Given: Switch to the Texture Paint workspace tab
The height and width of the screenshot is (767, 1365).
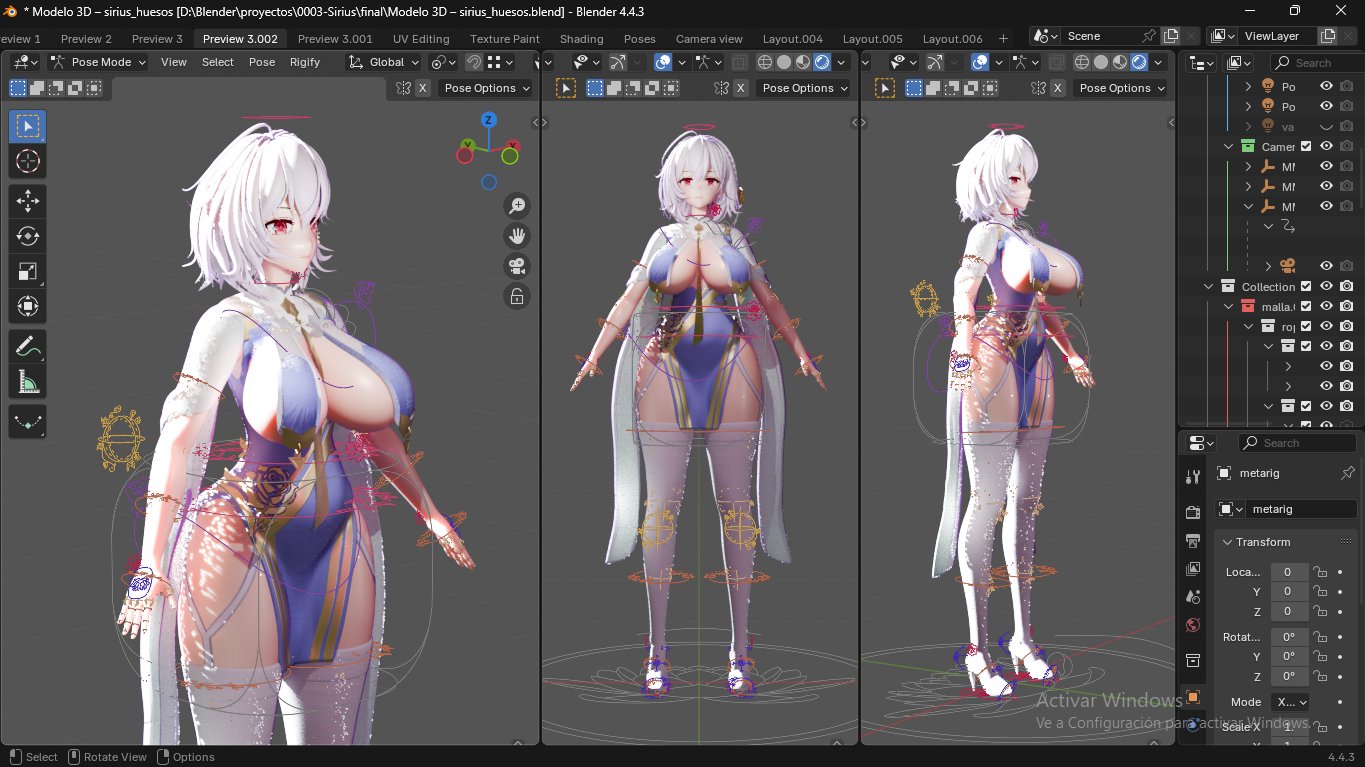Looking at the screenshot, I should tap(505, 39).
